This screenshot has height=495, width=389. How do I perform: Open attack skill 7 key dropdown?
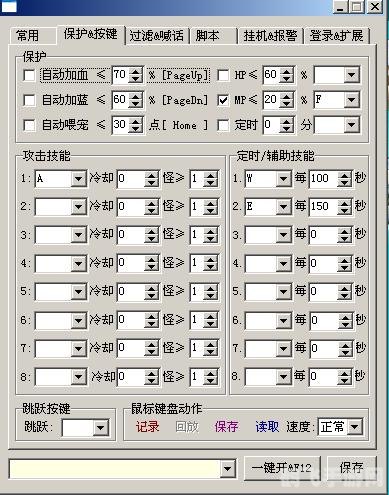[79, 348]
